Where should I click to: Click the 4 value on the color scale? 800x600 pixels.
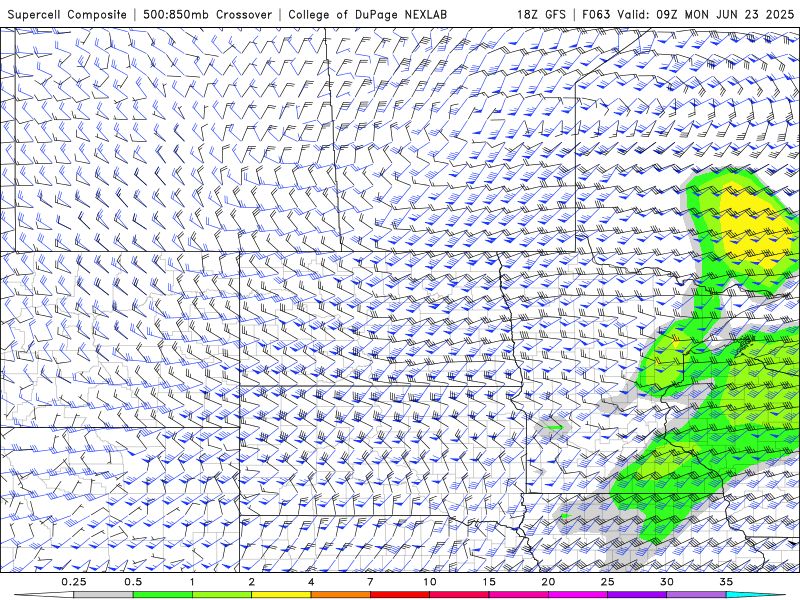pos(311,582)
